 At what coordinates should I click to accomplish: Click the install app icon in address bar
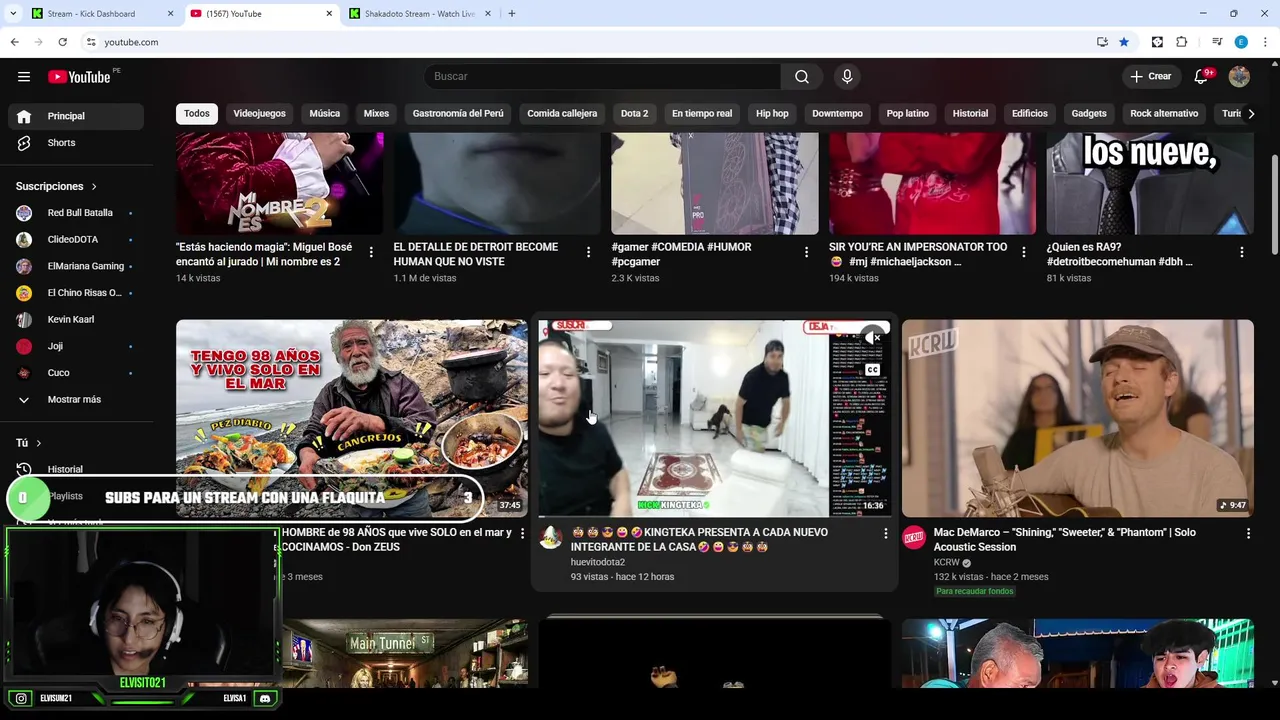(x=1102, y=42)
